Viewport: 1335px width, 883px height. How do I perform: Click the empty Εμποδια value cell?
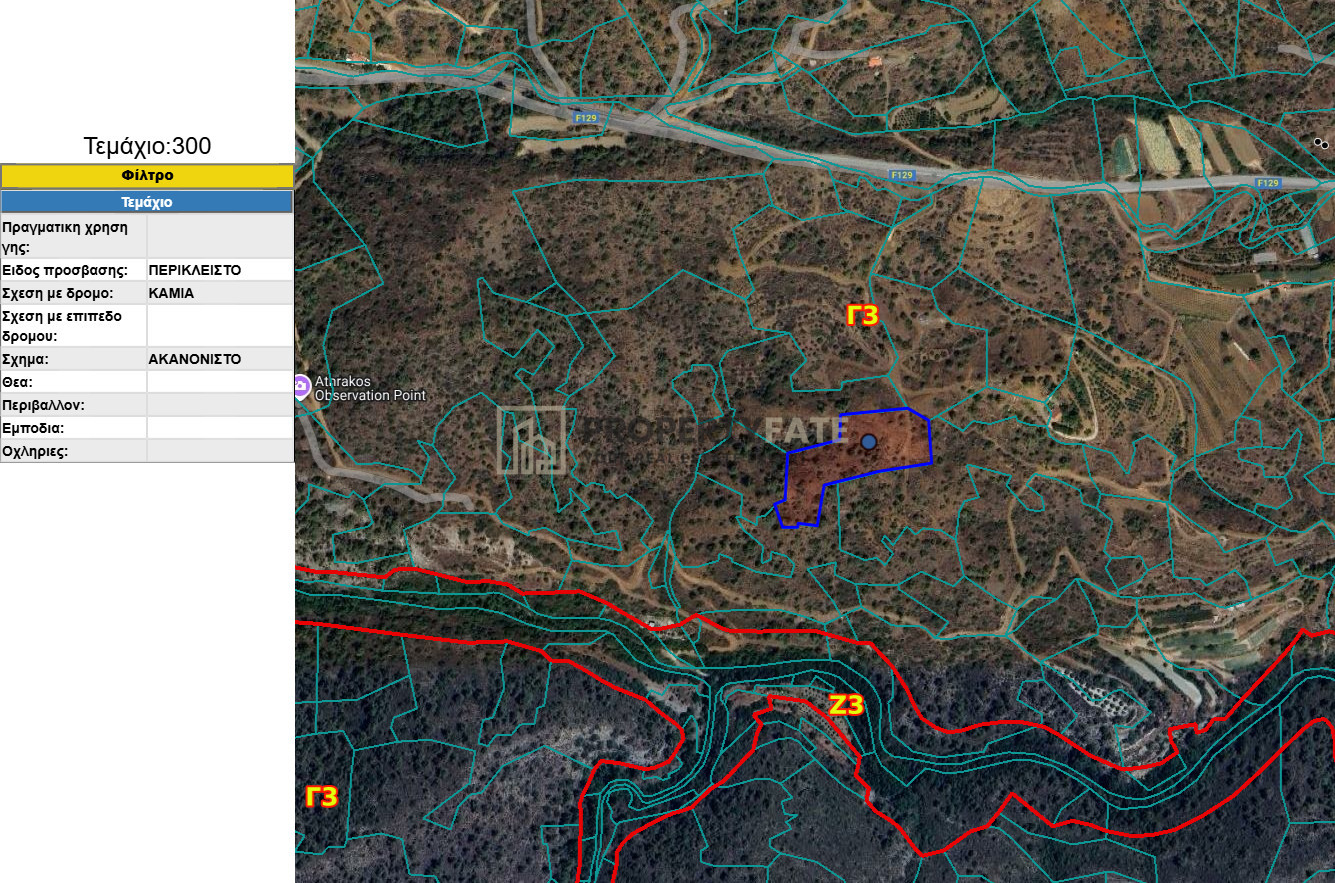pos(220,428)
